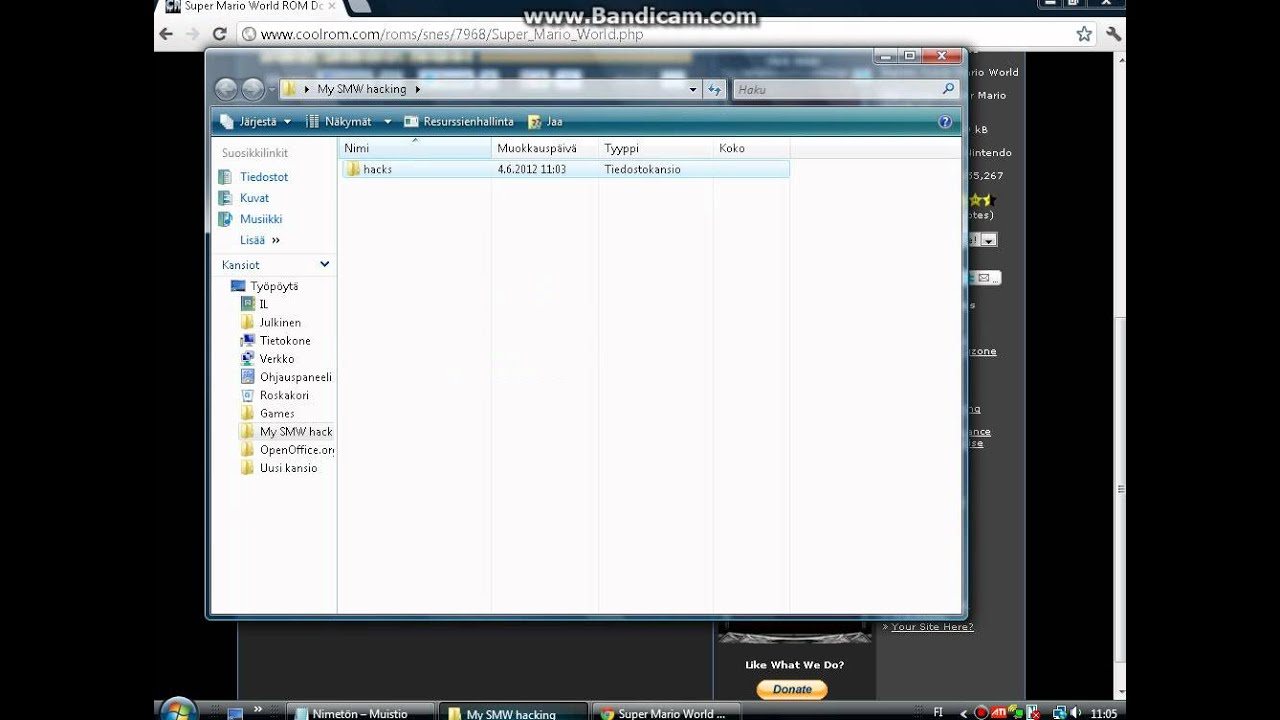Go forward in the Explorer window
Viewport: 1280px width, 720px height.
coord(253,89)
